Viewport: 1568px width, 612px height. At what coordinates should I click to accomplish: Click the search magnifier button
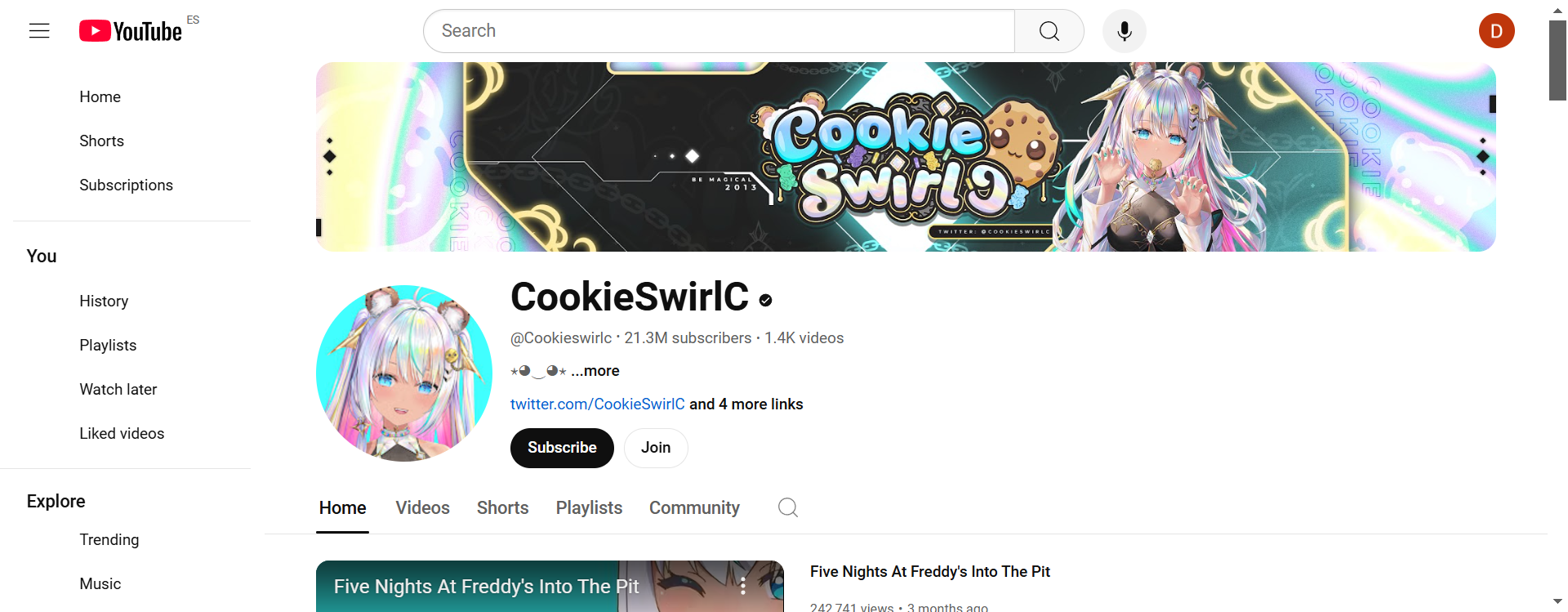point(1049,31)
